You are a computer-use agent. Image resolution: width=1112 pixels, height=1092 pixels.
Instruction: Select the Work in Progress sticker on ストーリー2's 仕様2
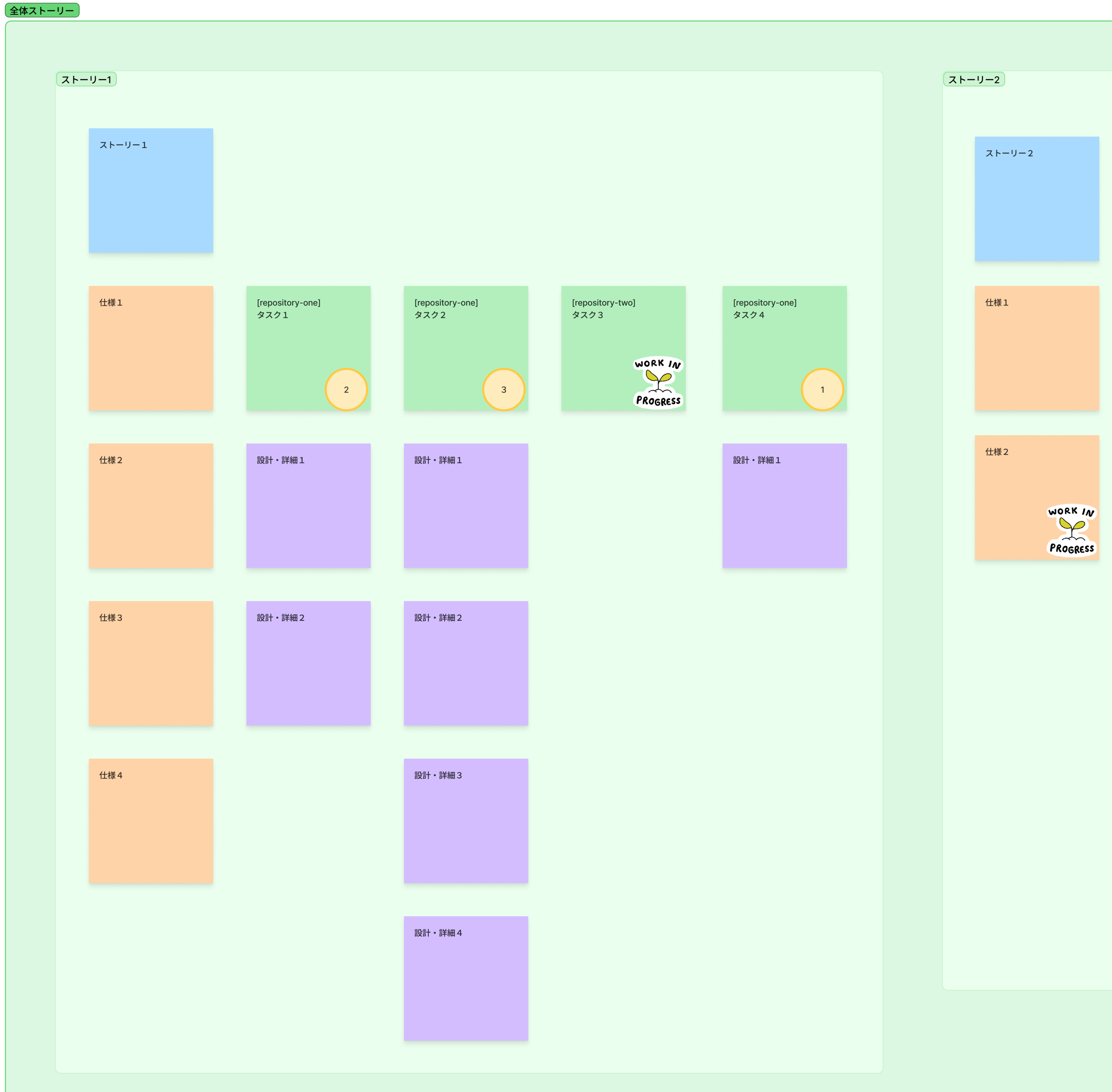[1071, 530]
